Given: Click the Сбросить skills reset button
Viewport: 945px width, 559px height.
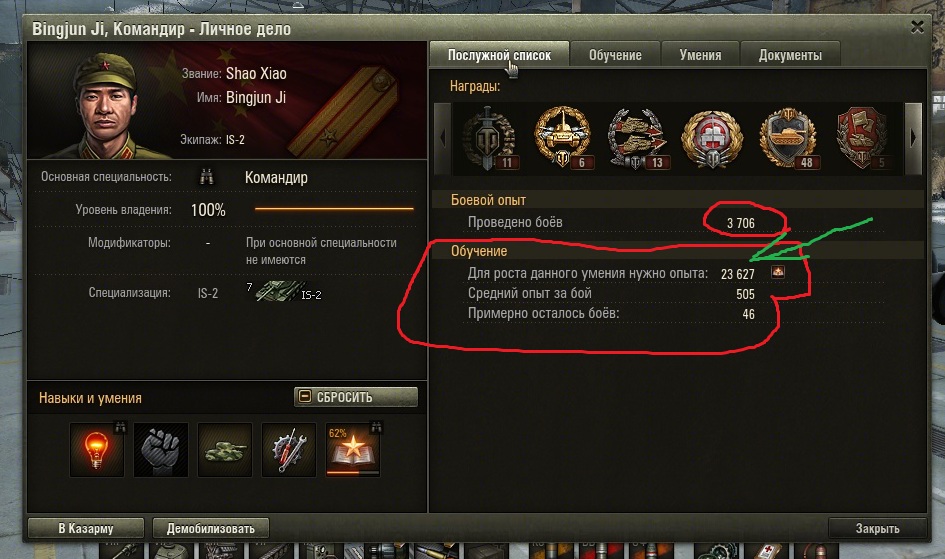Looking at the screenshot, I should pos(356,397).
